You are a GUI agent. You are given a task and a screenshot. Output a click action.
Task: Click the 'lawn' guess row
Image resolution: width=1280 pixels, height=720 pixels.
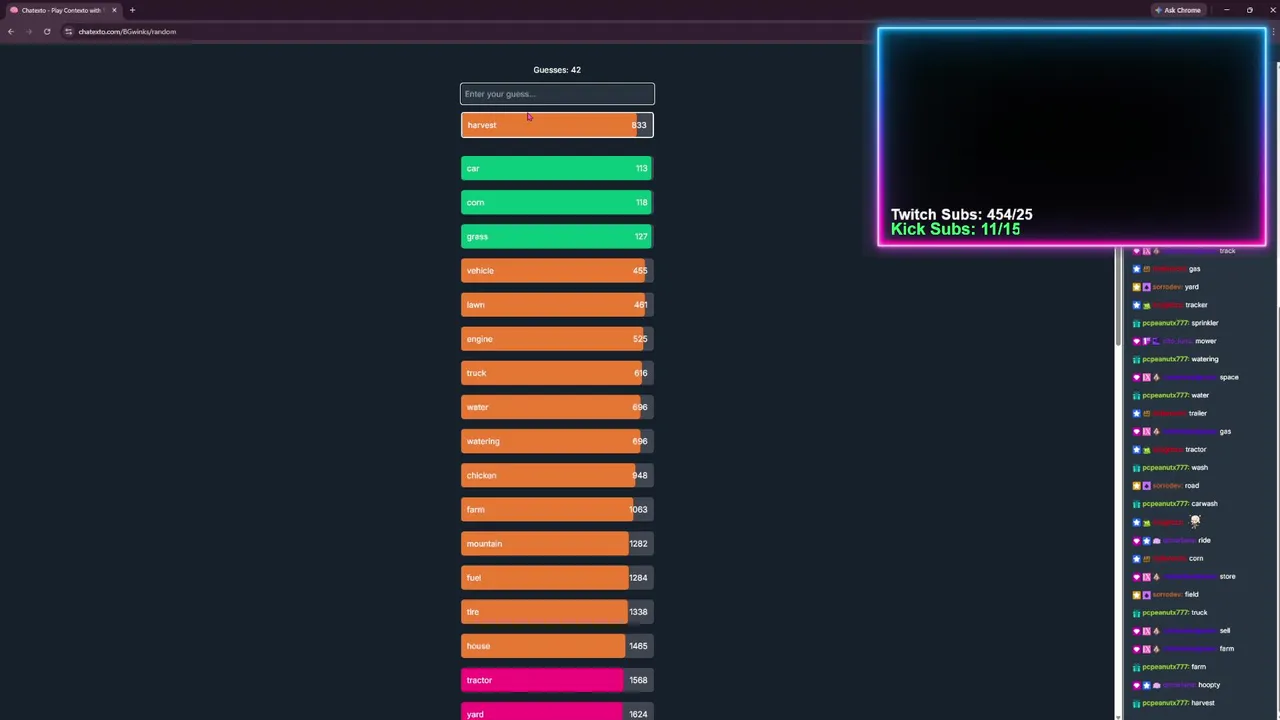tap(557, 304)
